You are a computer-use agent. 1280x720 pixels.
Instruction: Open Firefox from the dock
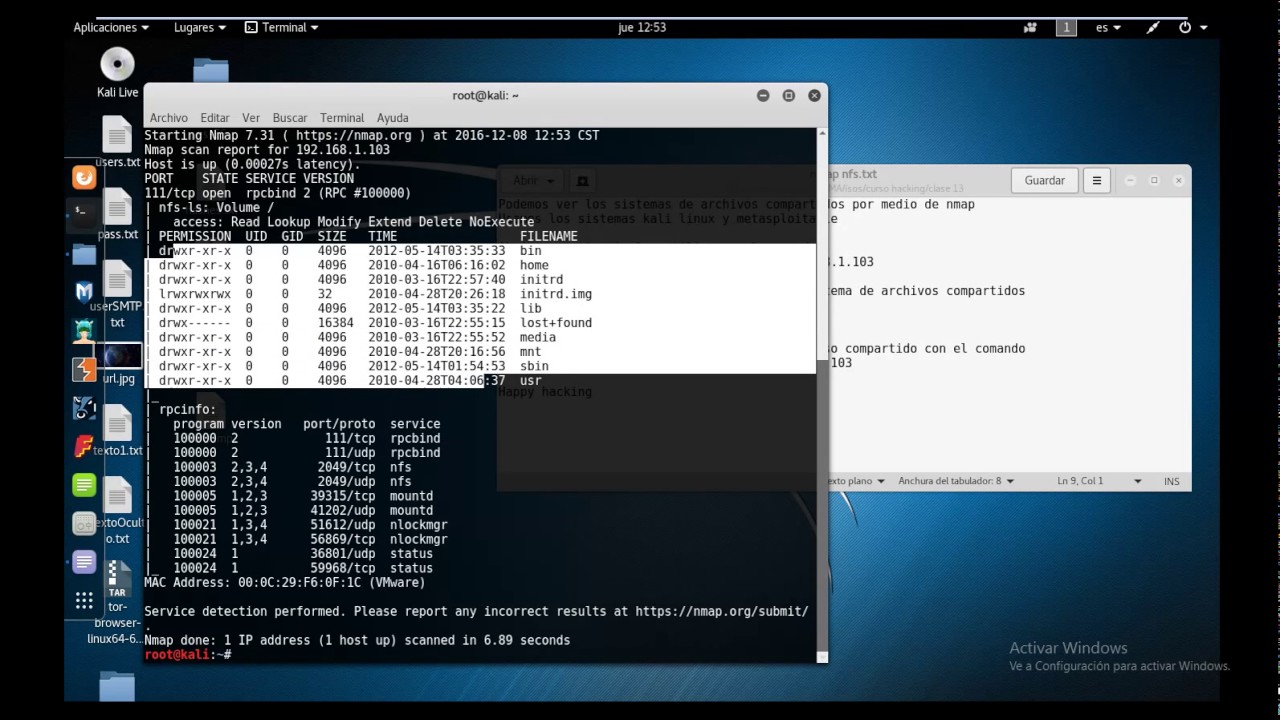point(84,178)
